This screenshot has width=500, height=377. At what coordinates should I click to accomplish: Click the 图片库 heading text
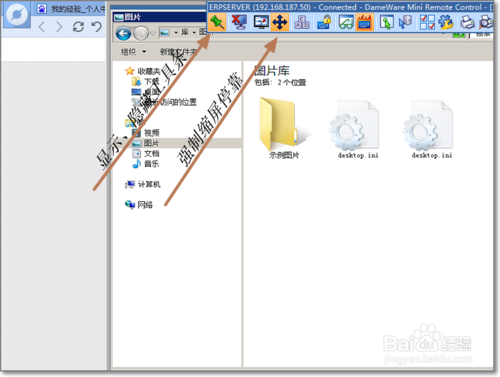tap(272, 71)
